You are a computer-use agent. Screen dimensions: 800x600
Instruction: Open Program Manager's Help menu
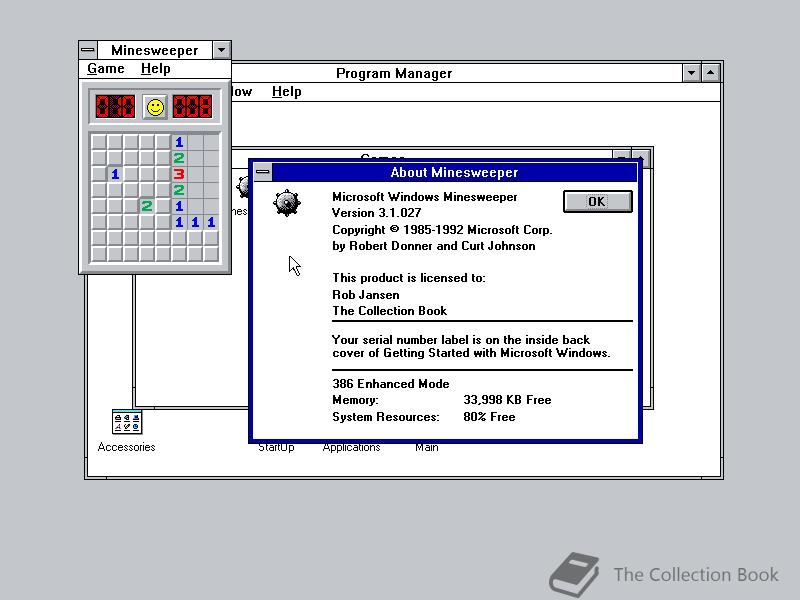point(287,91)
